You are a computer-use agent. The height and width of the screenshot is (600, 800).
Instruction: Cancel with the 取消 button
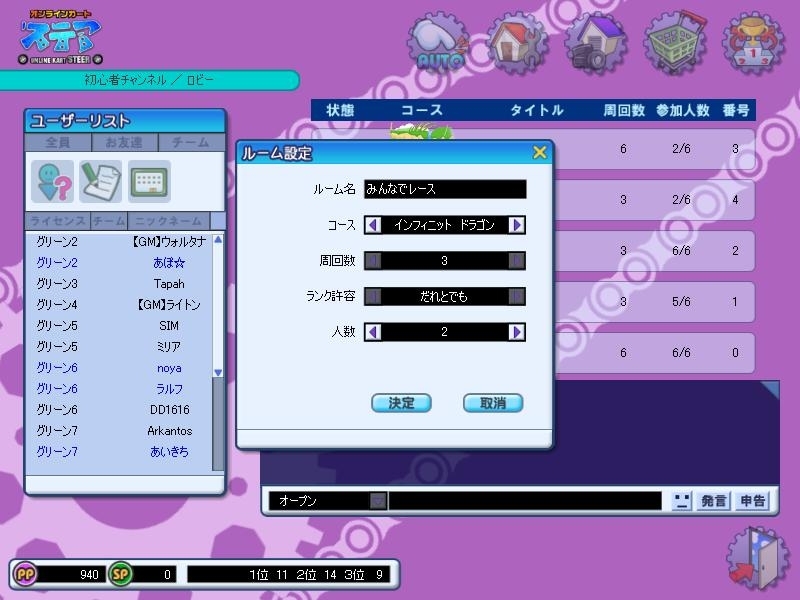[x=493, y=403]
